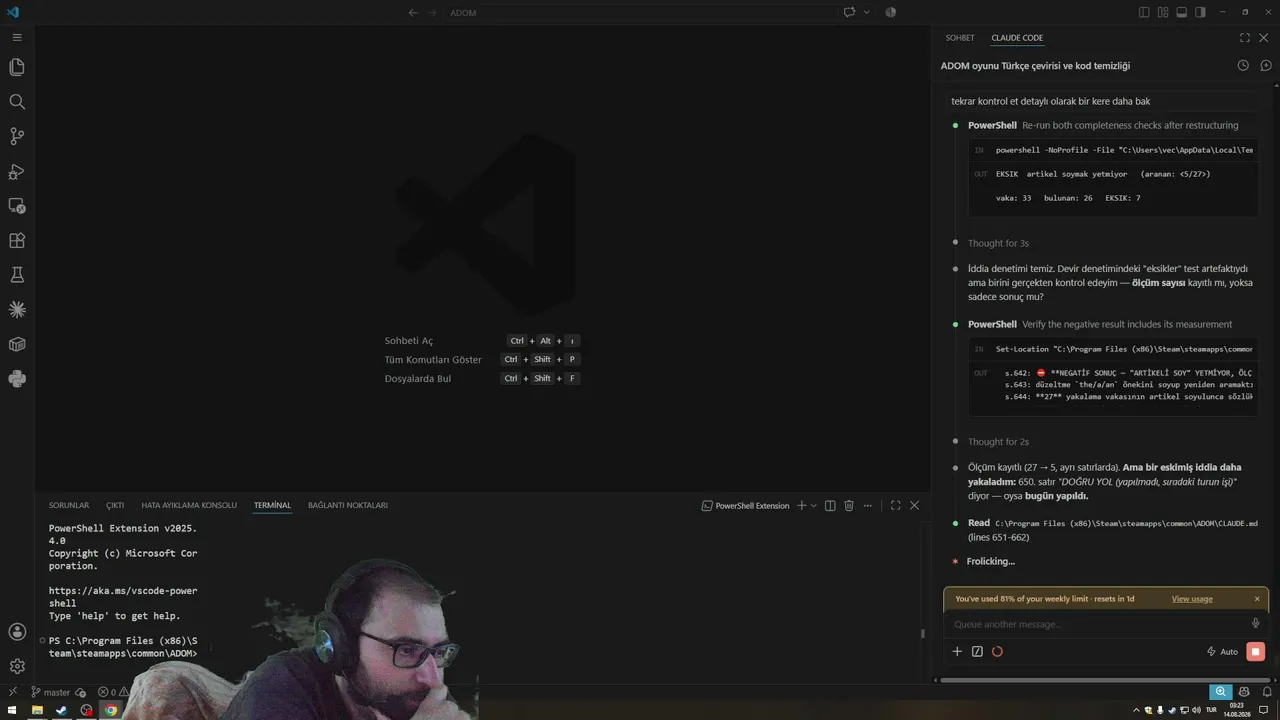Select the PowerShell Extension terminal label

745,506
